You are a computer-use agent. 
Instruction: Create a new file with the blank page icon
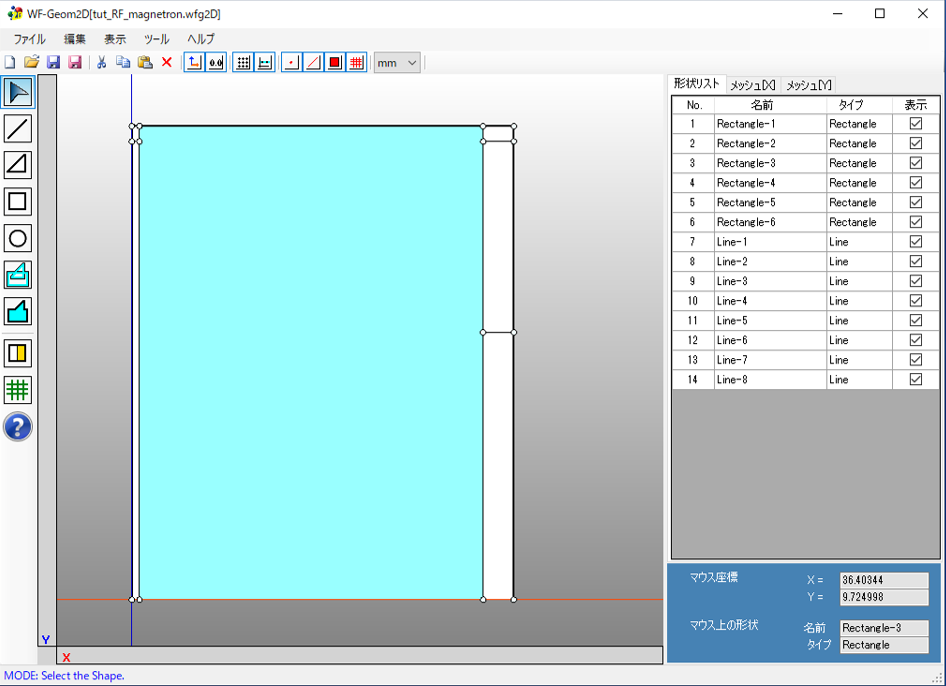tap(10, 62)
